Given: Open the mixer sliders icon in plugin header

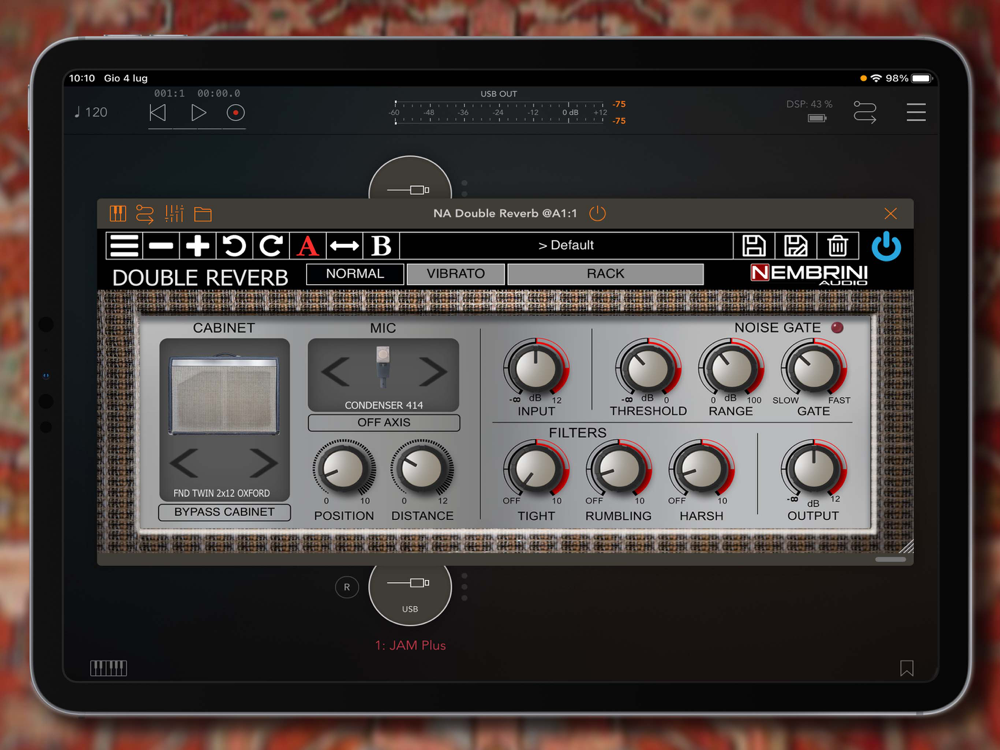Looking at the screenshot, I should pos(174,214).
